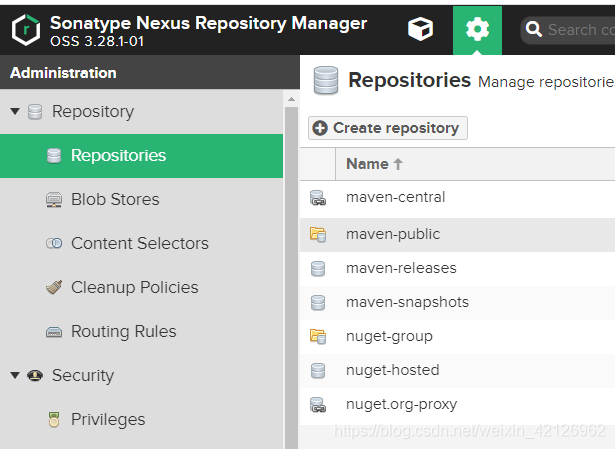Screen dimensions: 615x449
Task: Click the search magnifier icon
Action: (533, 29)
